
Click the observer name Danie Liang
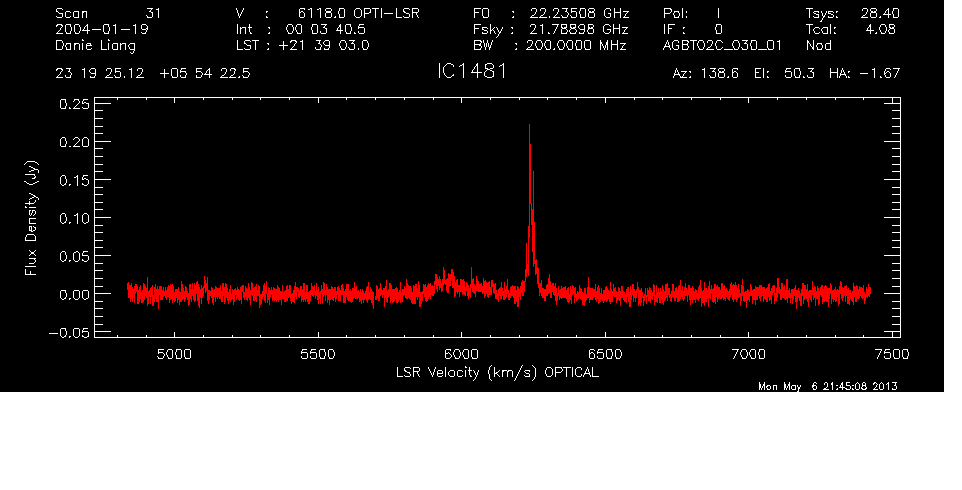coord(95,46)
